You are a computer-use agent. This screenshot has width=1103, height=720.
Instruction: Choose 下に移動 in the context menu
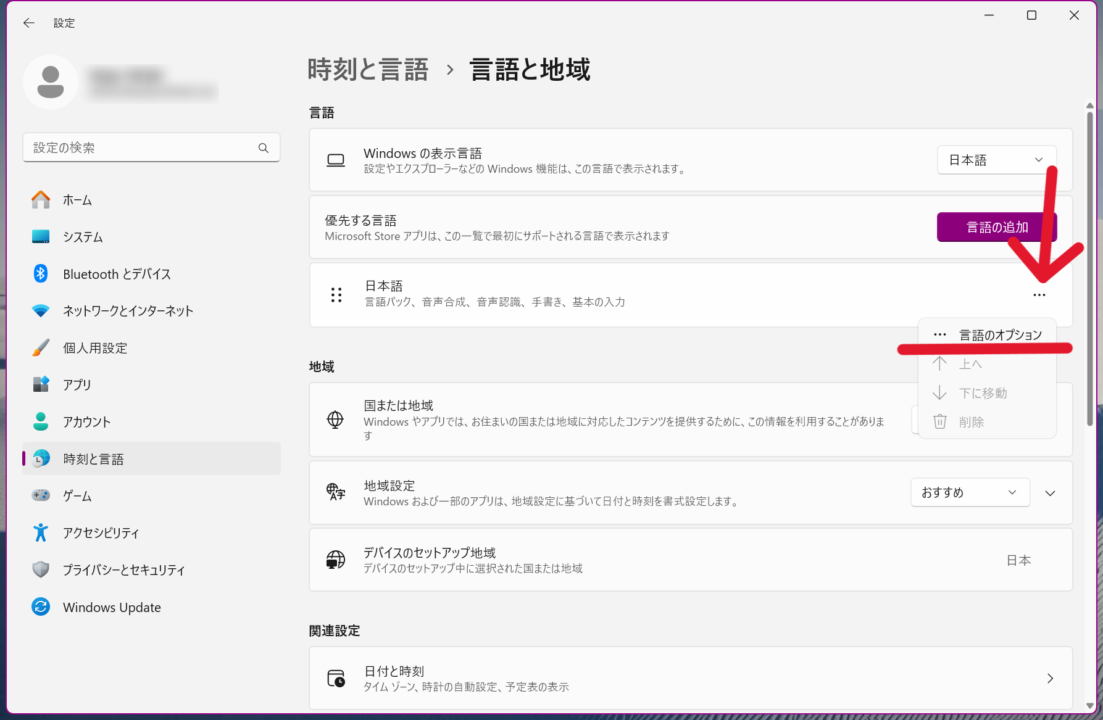point(987,393)
